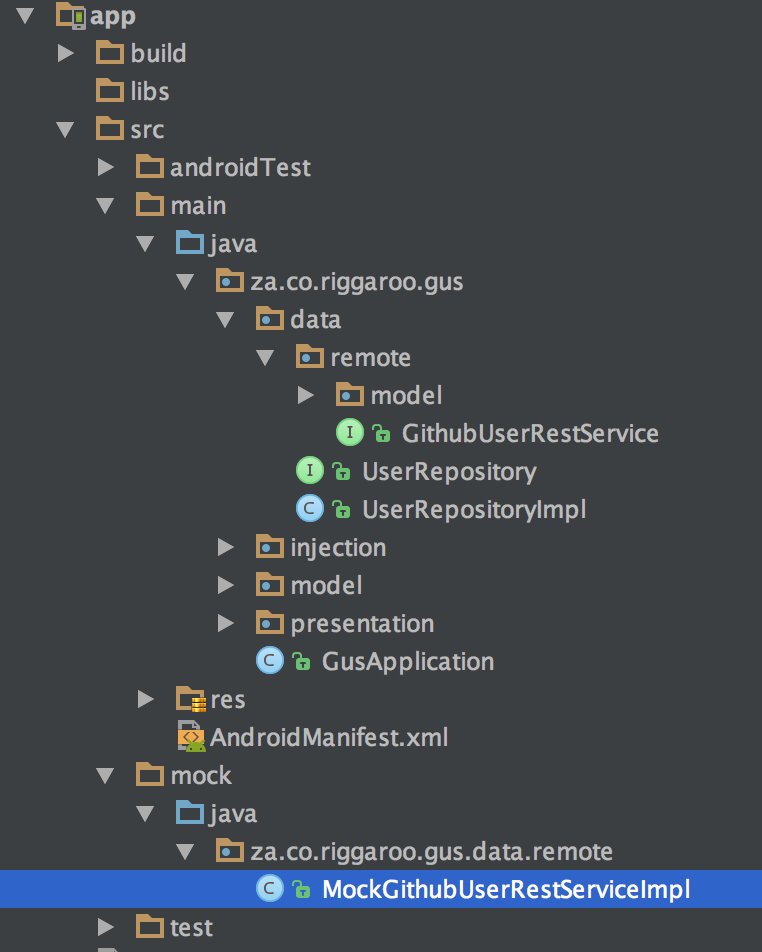The image size is (762, 952).
Task: Collapse the data package arrow
Action: click(225, 320)
